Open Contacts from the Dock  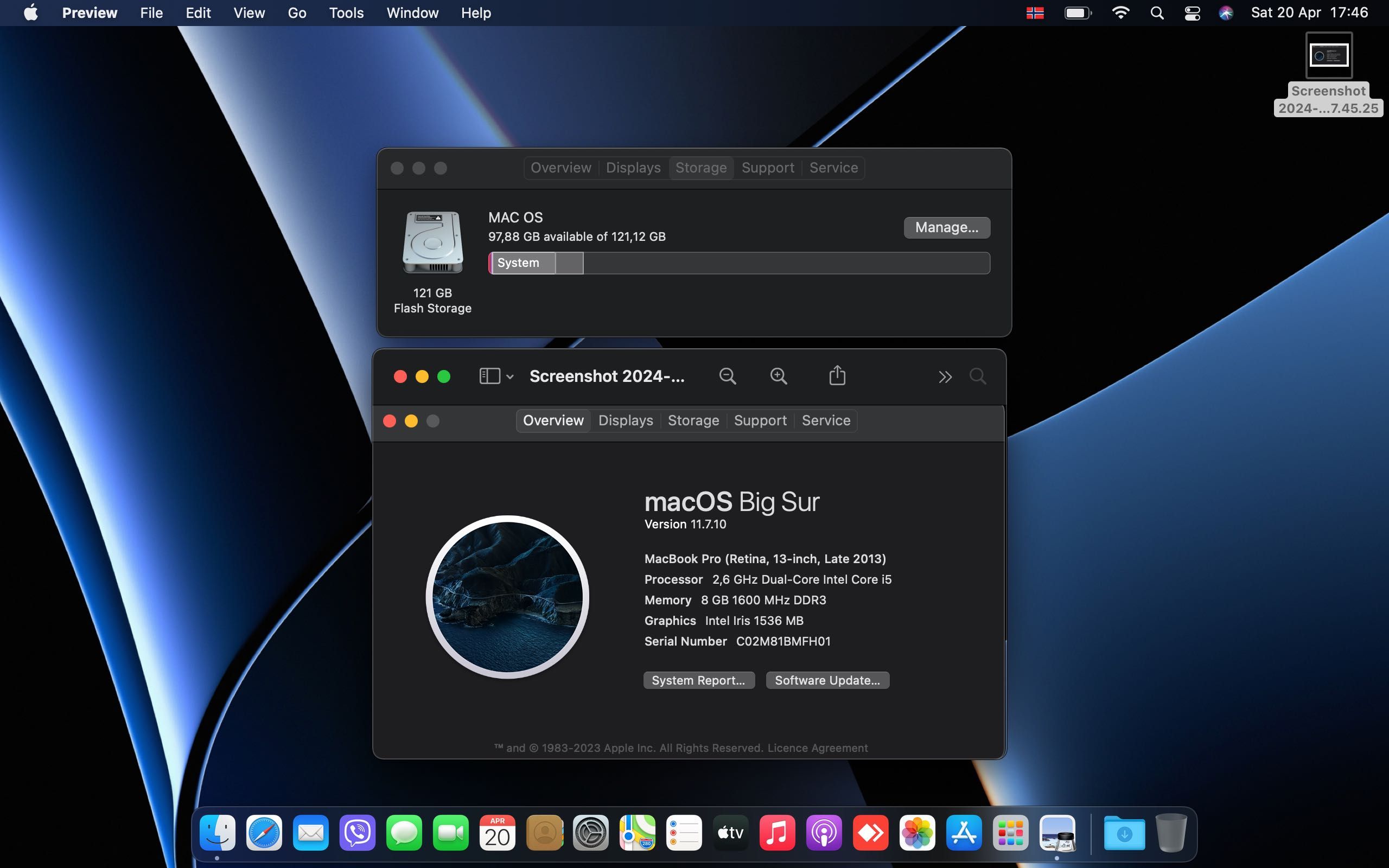544,832
